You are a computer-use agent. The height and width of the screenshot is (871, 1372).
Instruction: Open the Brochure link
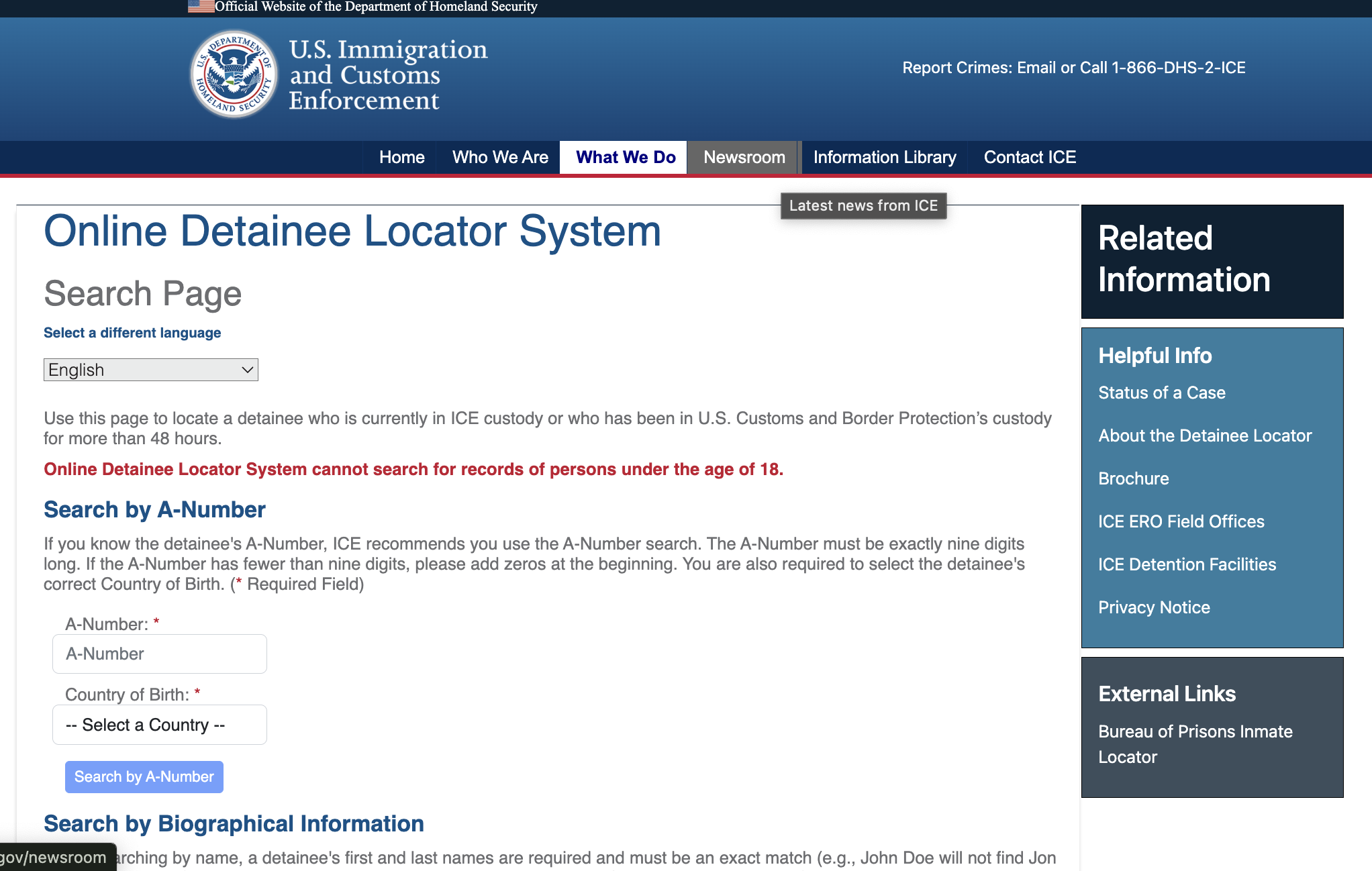[x=1133, y=478]
